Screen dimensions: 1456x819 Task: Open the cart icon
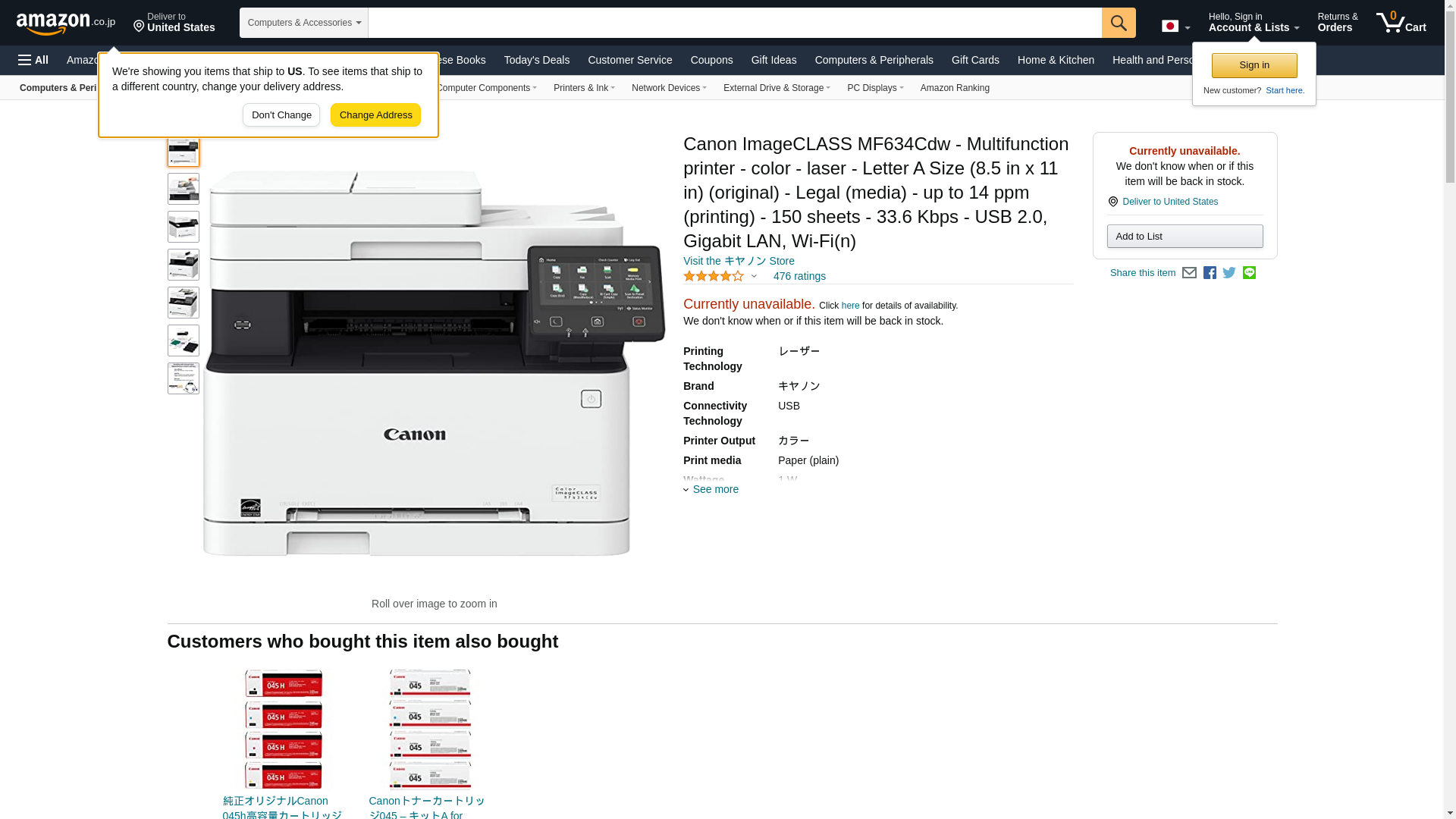[1401, 22]
